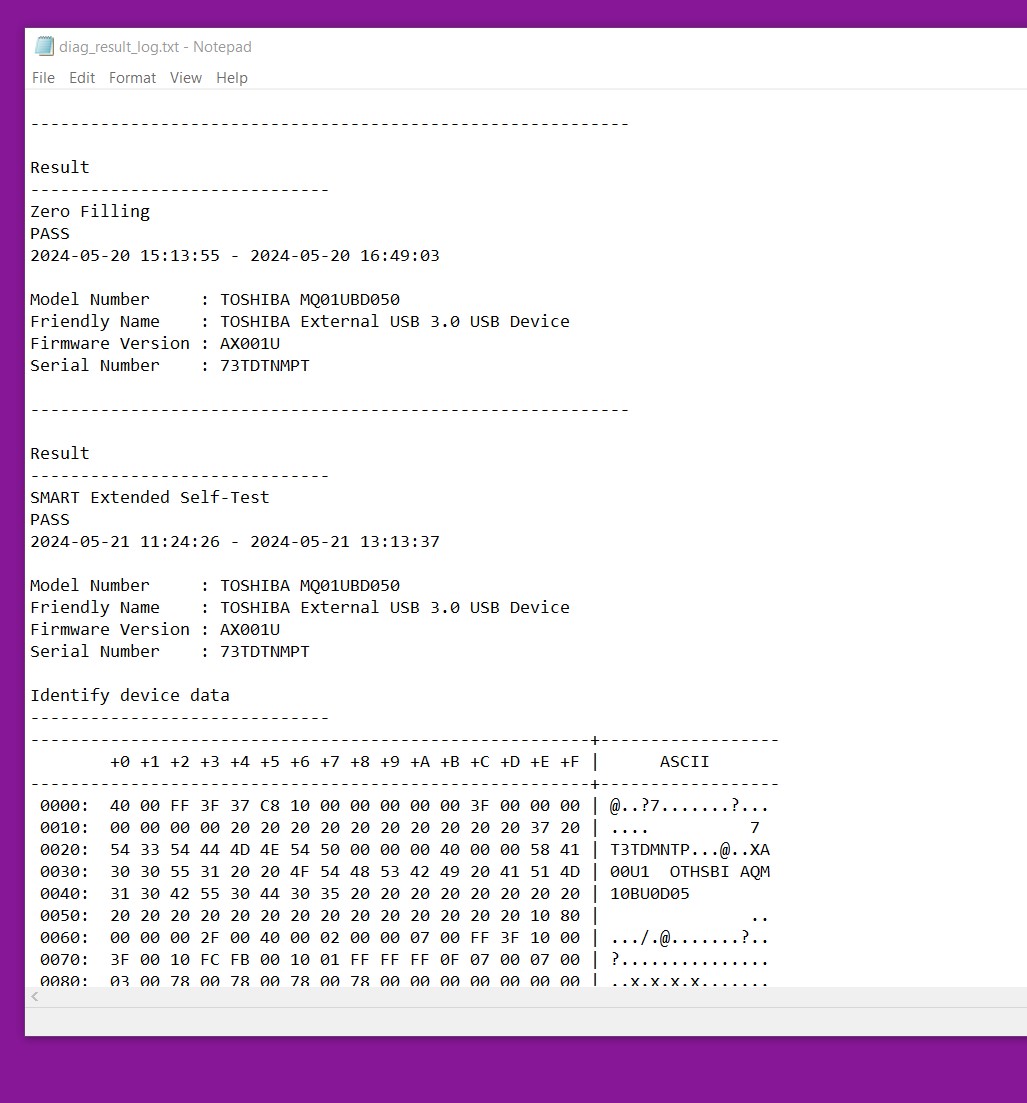Open the Help menu

coord(231,78)
